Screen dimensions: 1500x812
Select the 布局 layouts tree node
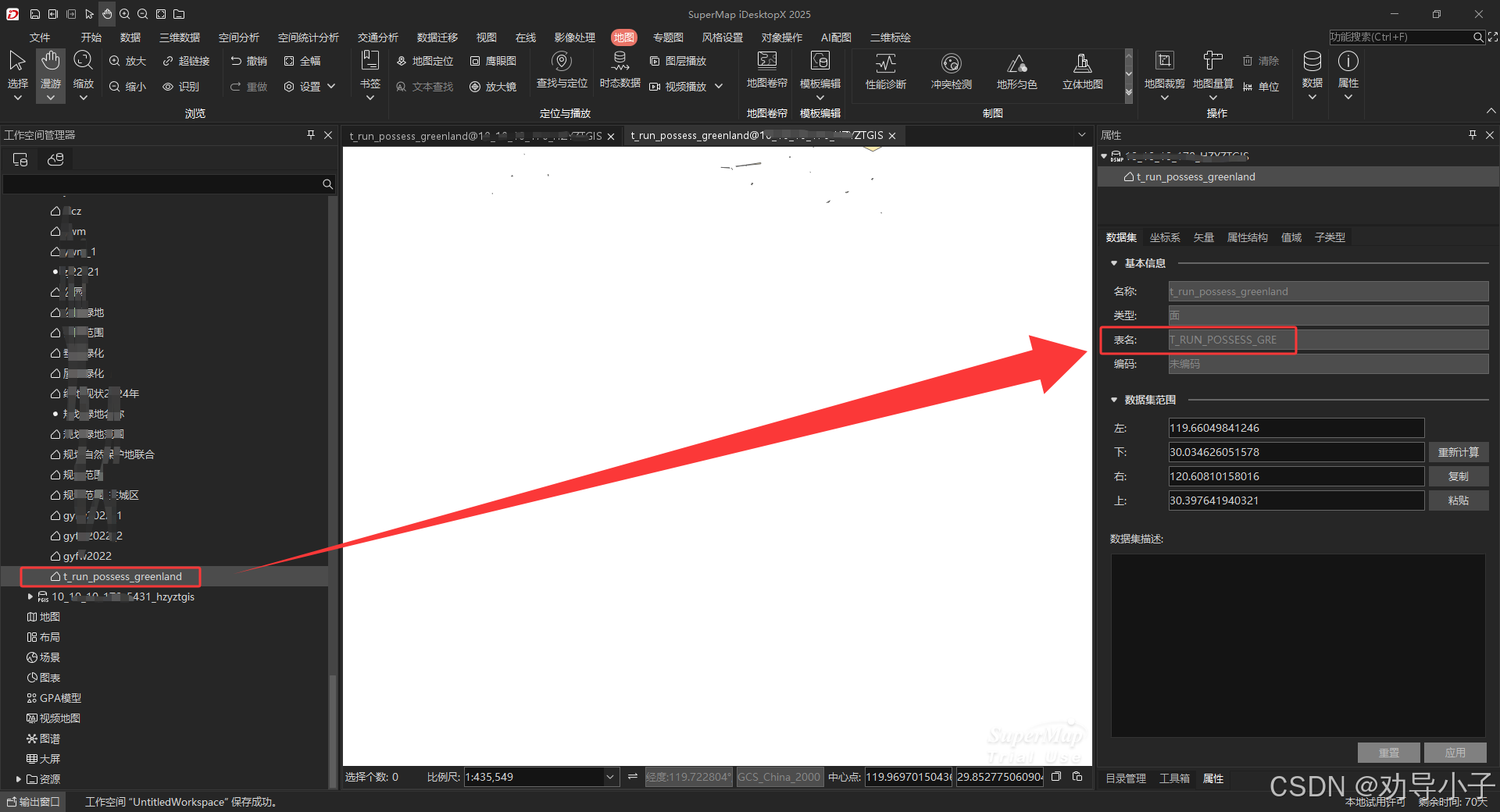(x=44, y=637)
